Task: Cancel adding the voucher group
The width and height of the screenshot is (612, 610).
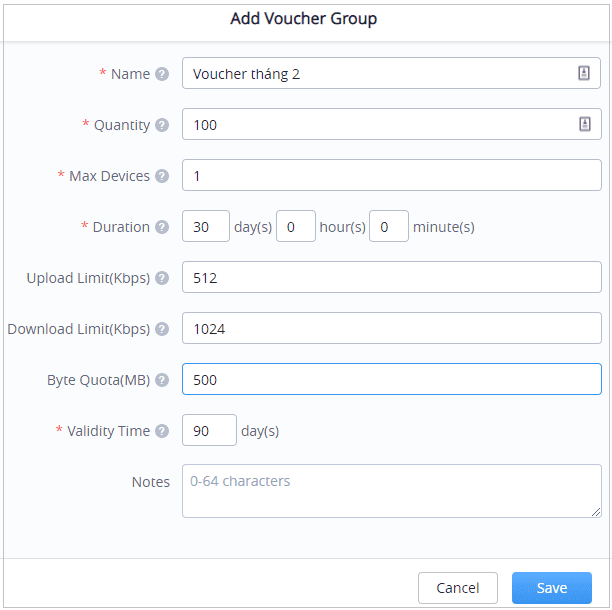Action: (457, 588)
